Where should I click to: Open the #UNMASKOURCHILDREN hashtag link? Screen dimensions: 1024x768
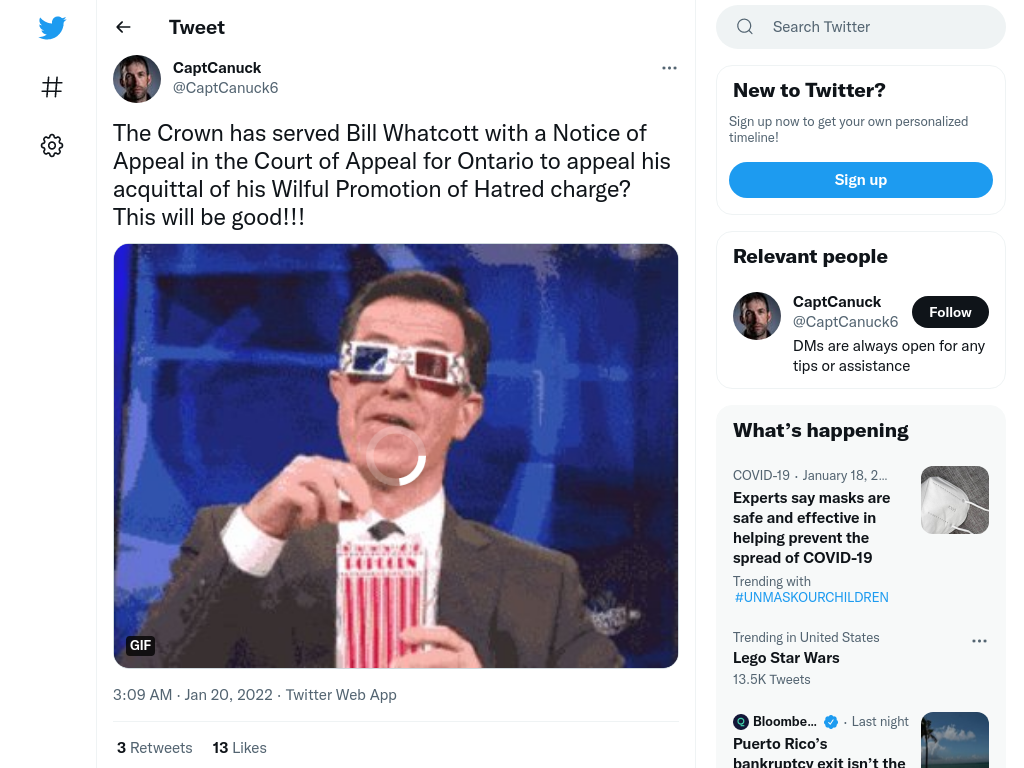tap(811, 597)
